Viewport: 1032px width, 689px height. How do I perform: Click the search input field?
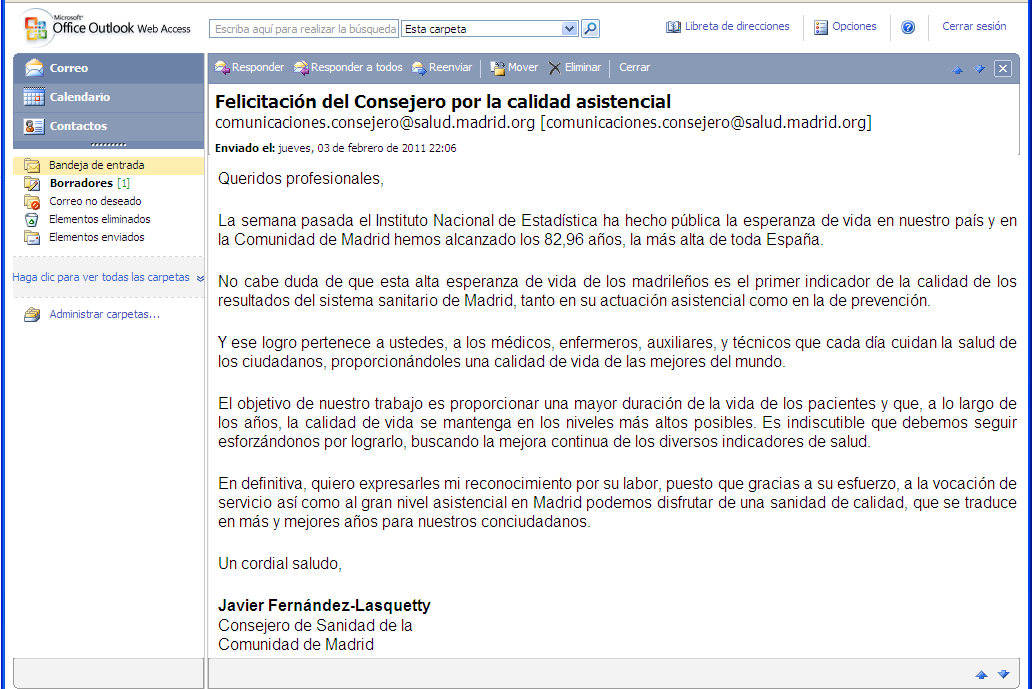tap(304, 29)
